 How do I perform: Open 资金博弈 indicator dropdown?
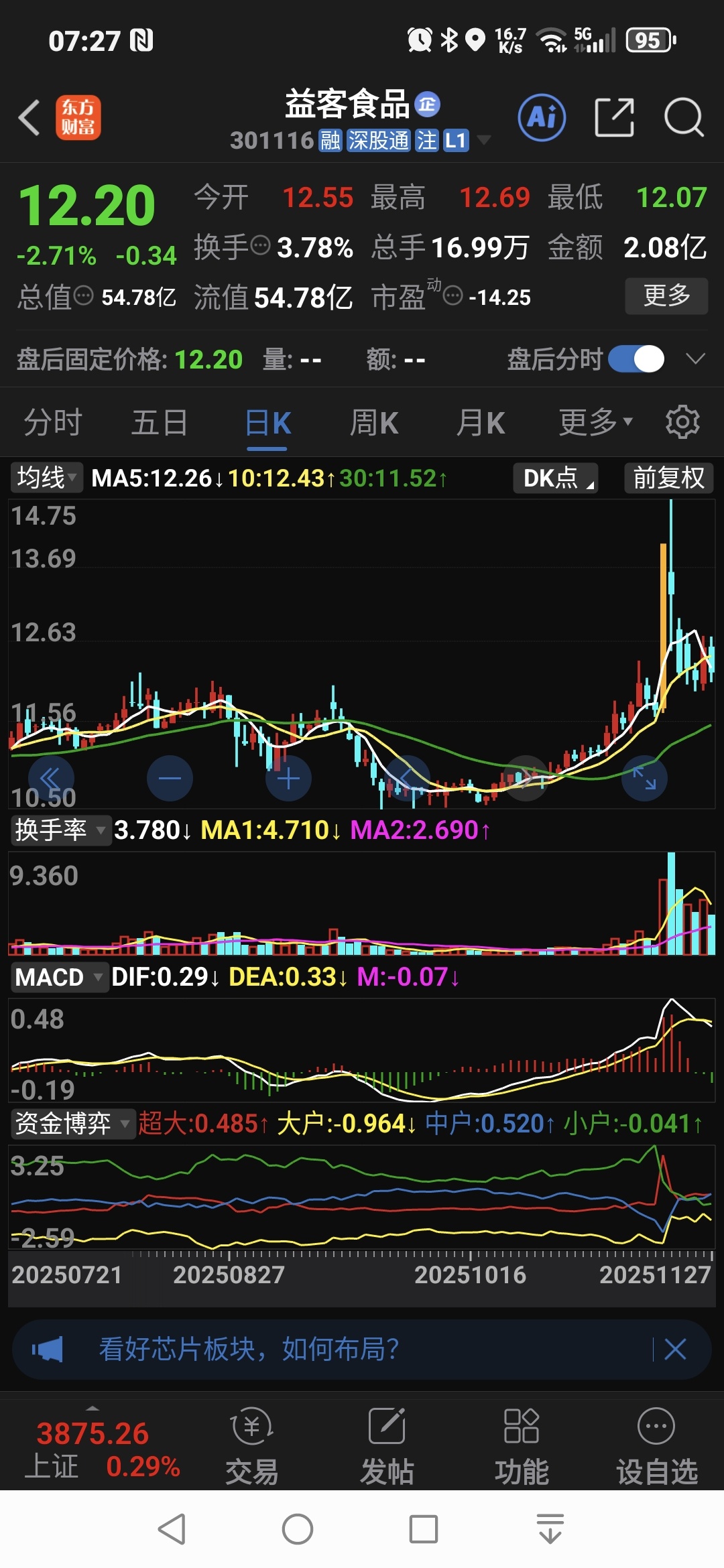(x=72, y=1124)
